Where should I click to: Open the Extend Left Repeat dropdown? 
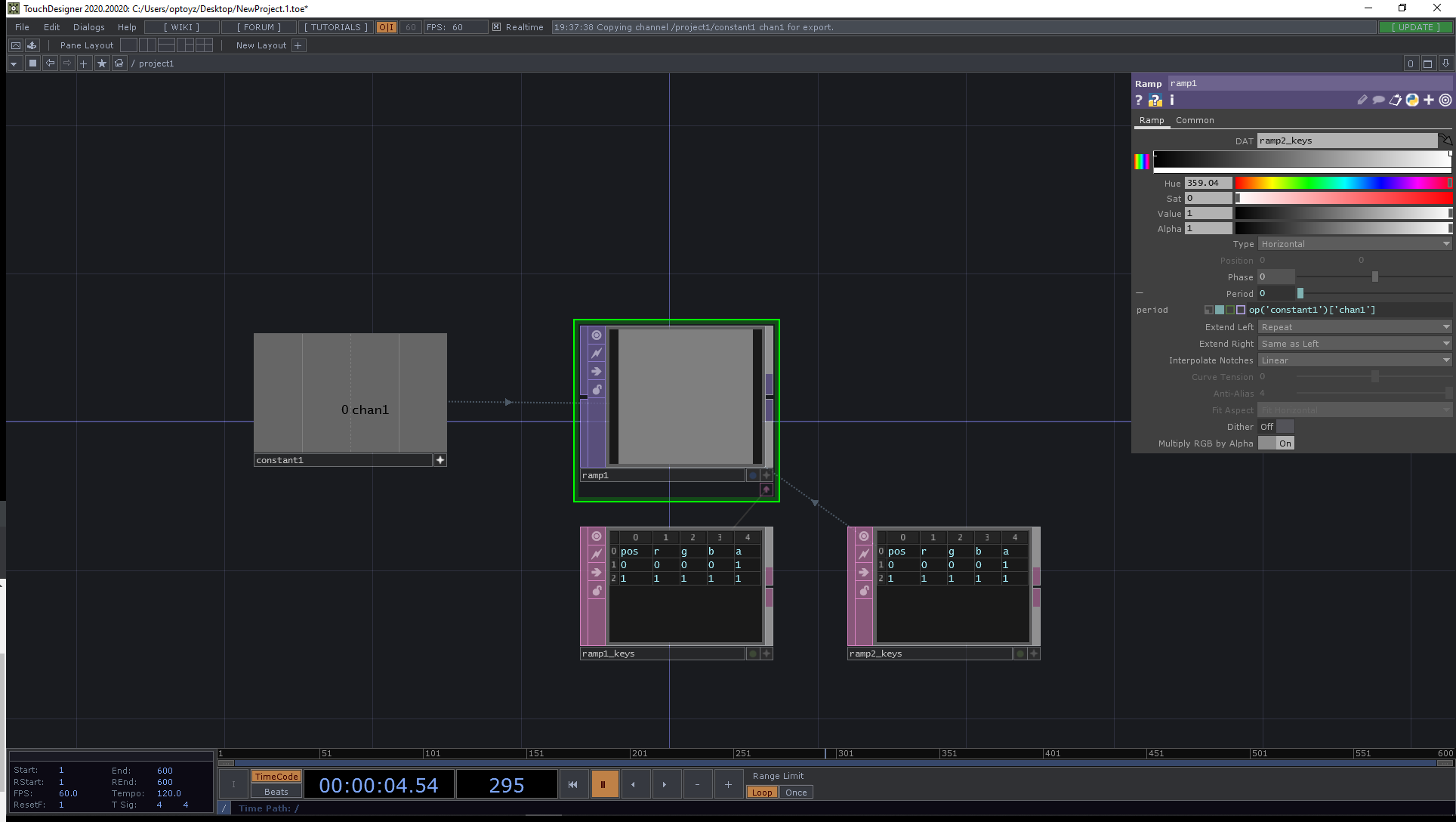1354,326
